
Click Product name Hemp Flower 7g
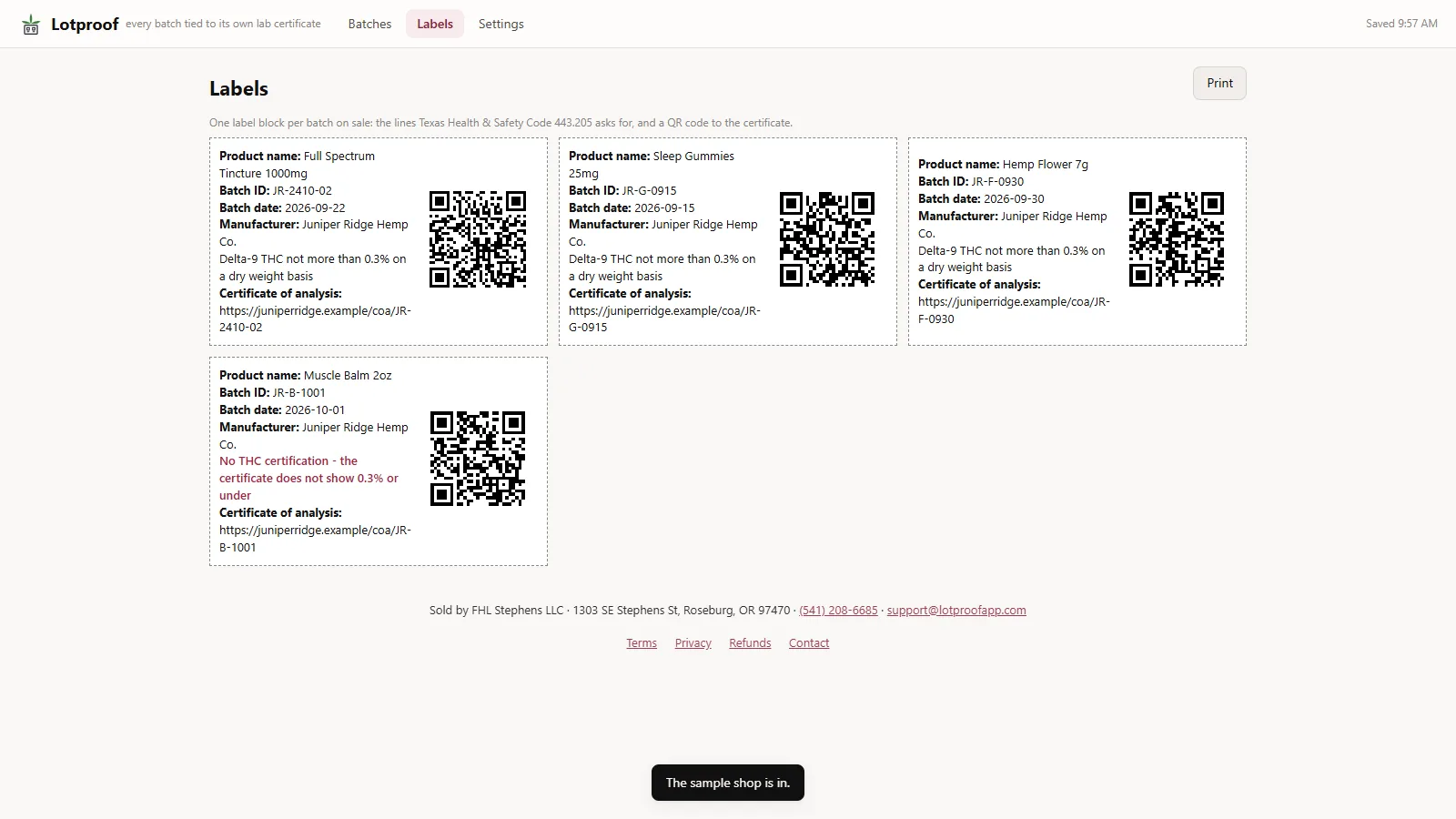pyautogui.click(x=1003, y=164)
